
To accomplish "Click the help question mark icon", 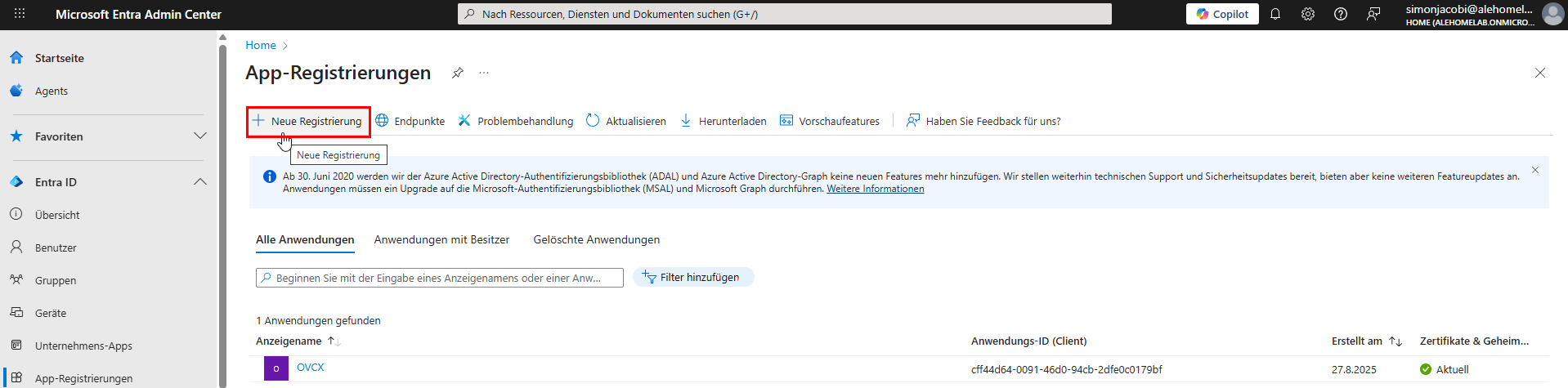I will pyautogui.click(x=1340, y=14).
